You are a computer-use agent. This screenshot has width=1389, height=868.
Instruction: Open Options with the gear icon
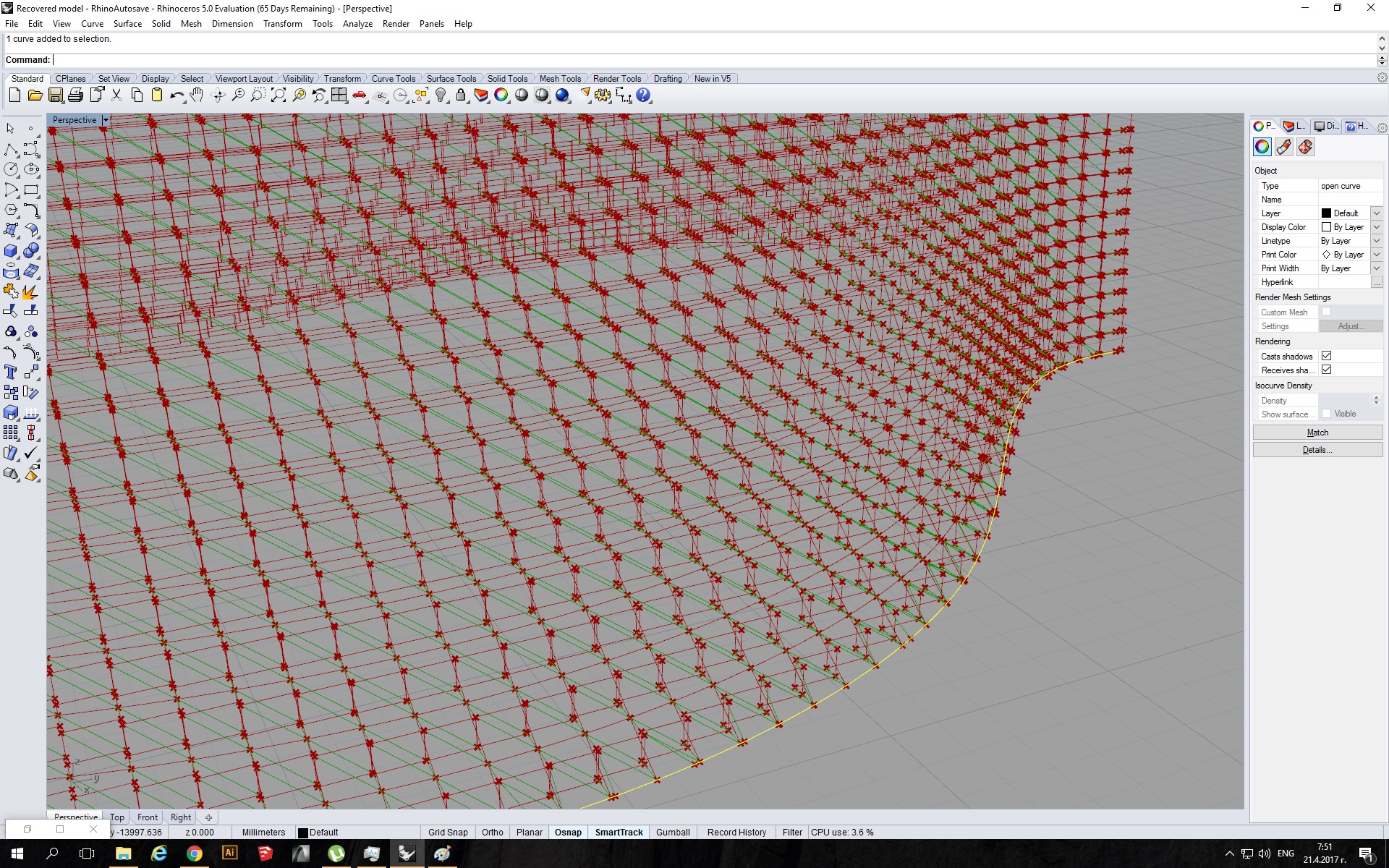click(x=603, y=95)
